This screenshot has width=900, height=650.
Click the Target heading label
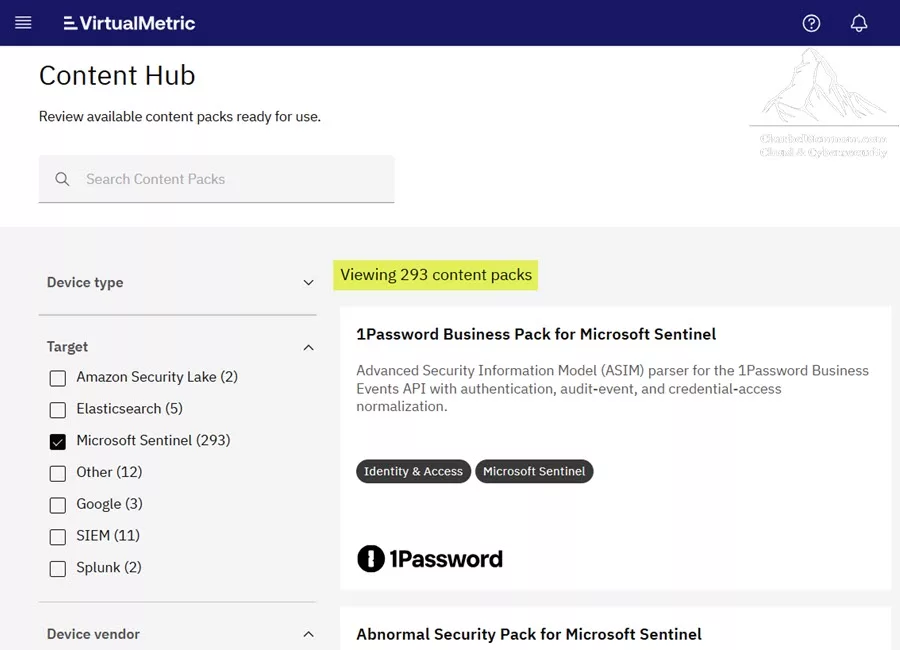coord(67,347)
